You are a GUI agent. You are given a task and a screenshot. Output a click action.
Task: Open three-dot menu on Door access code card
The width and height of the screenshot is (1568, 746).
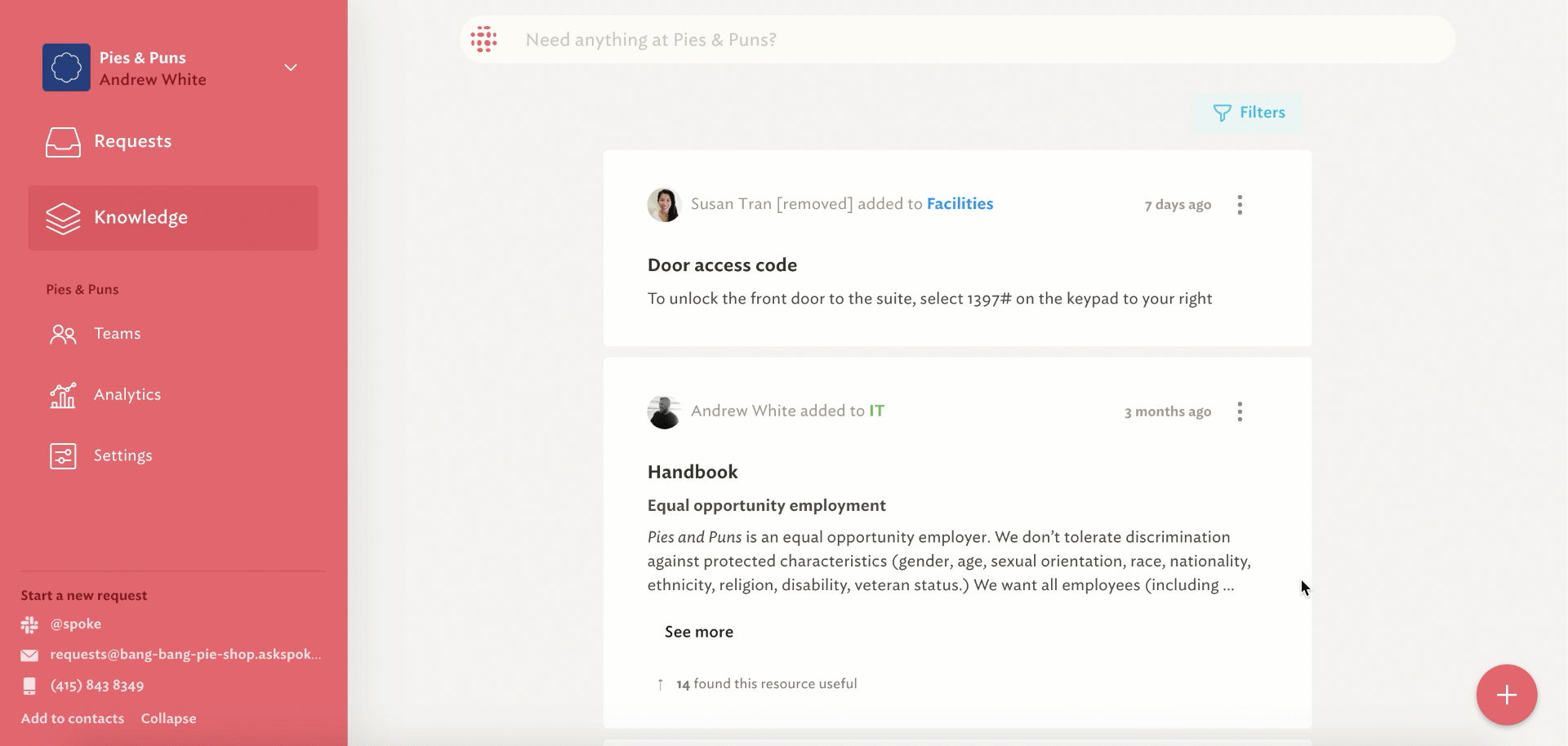coord(1240,205)
